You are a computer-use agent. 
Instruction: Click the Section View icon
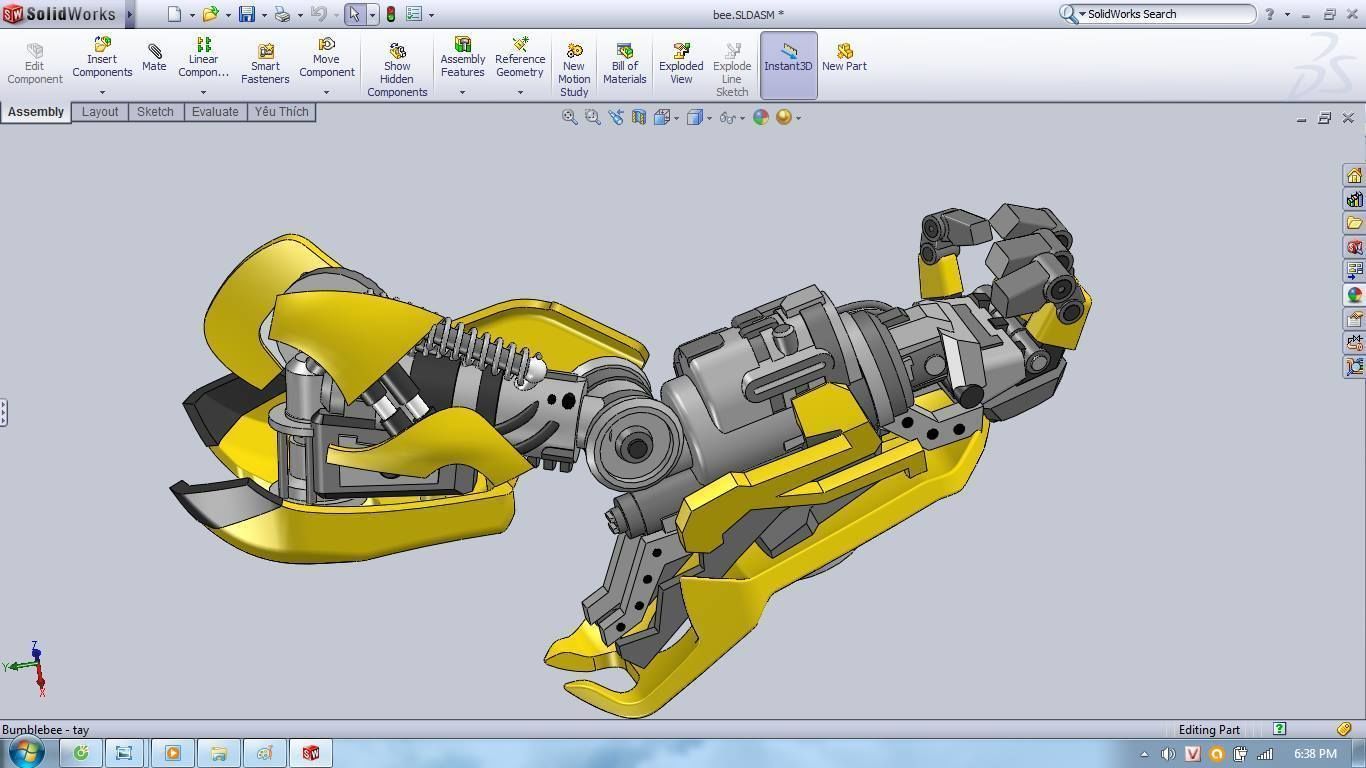pos(638,117)
